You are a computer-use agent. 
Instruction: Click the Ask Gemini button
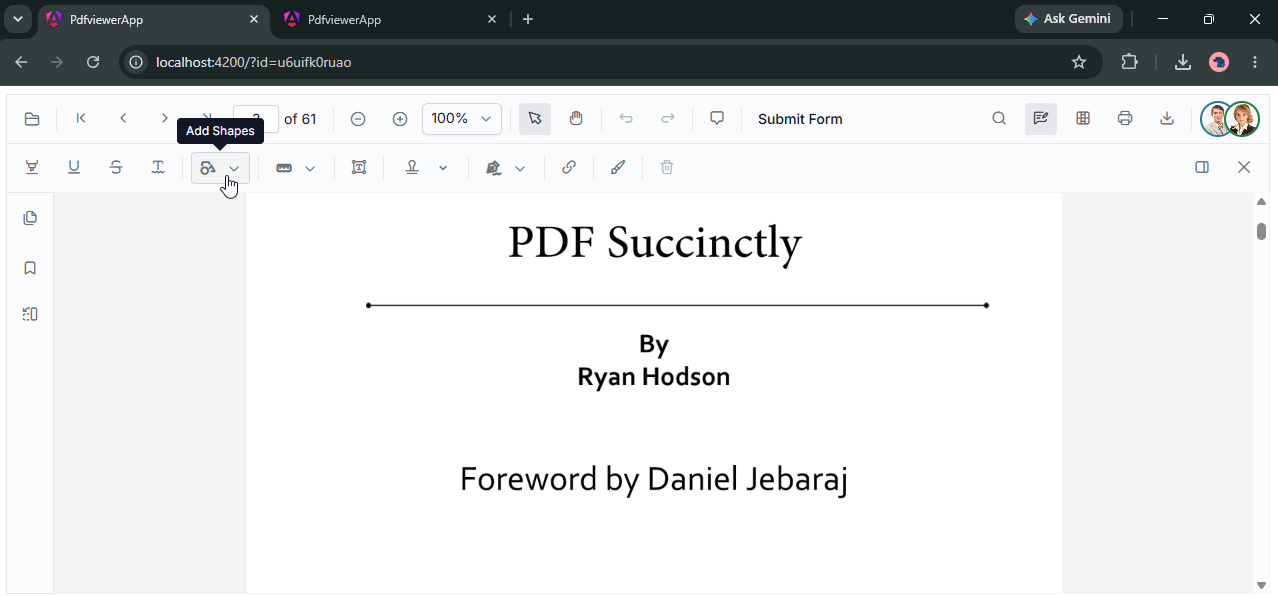tap(1069, 19)
